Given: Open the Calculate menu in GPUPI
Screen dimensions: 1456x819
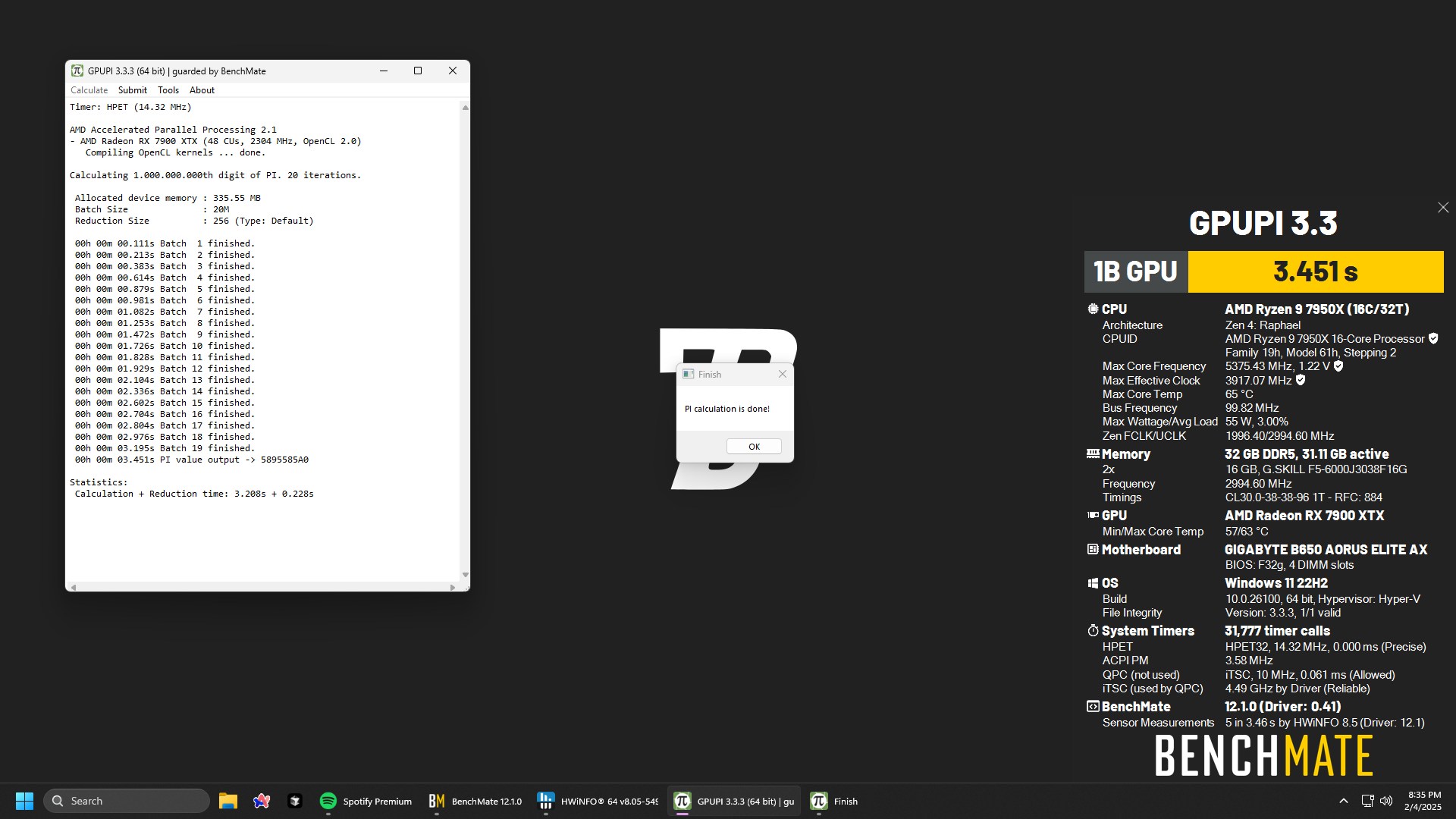Looking at the screenshot, I should 89,90.
